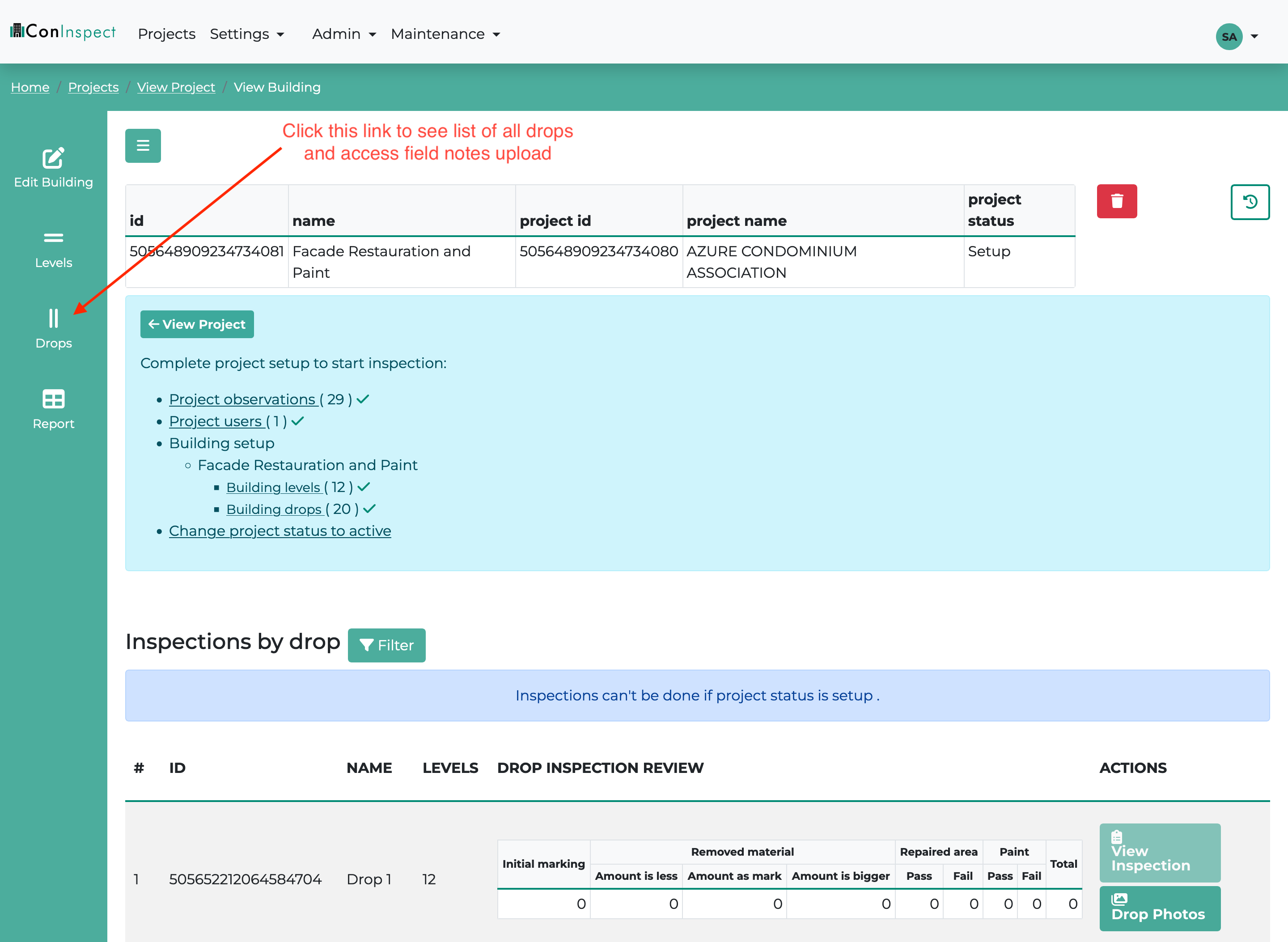Click the DROP INSPECTION REVIEW column header

click(x=600, y=768)
